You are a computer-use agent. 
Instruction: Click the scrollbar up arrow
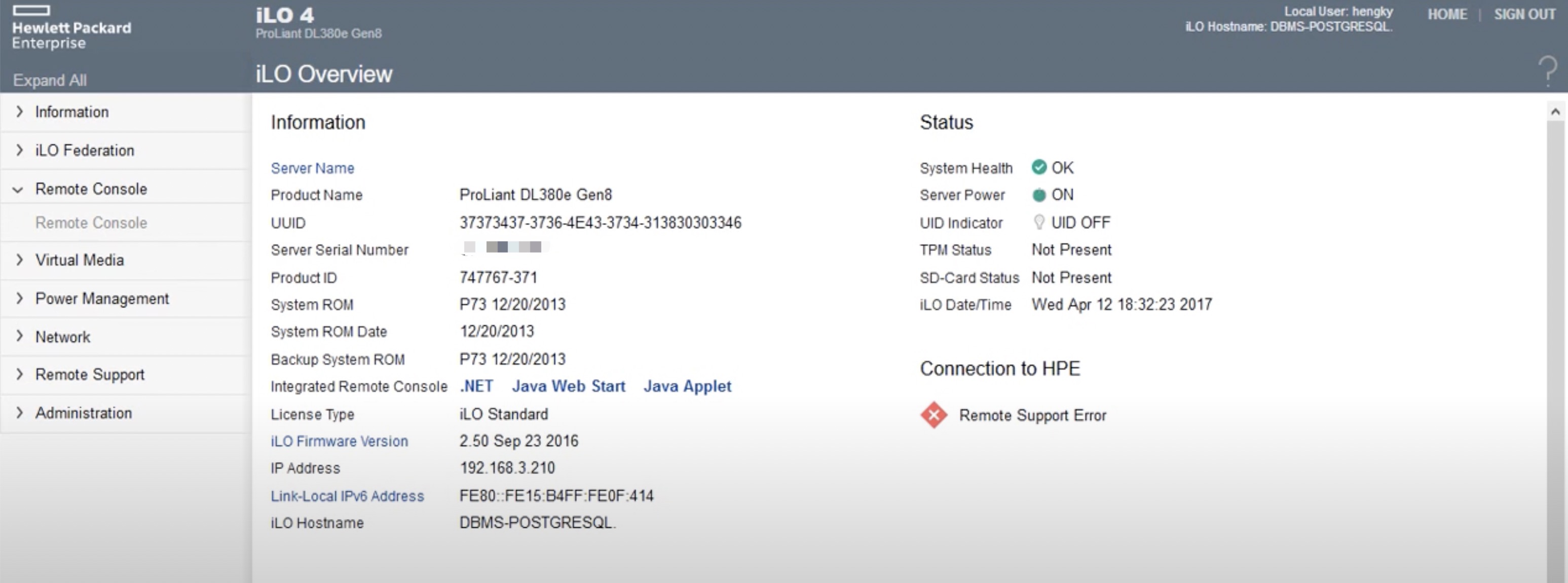(1555, 112)
